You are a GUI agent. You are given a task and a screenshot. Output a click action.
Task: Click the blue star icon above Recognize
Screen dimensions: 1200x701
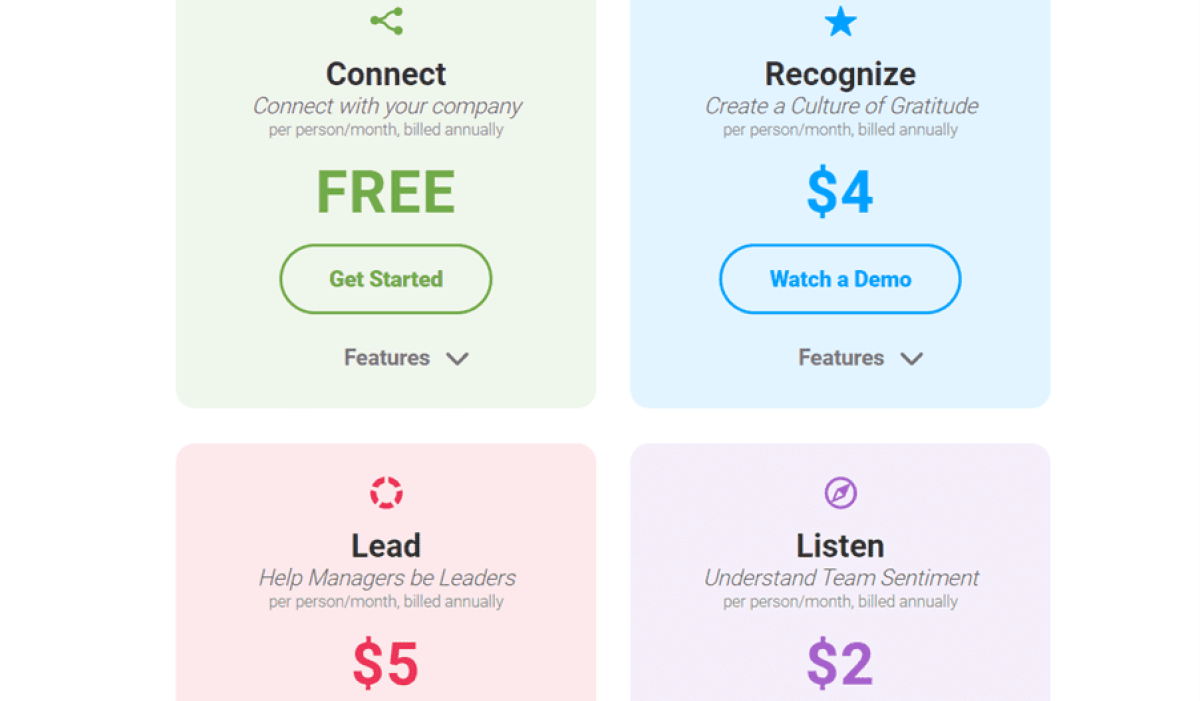click(x=840, y=20)
